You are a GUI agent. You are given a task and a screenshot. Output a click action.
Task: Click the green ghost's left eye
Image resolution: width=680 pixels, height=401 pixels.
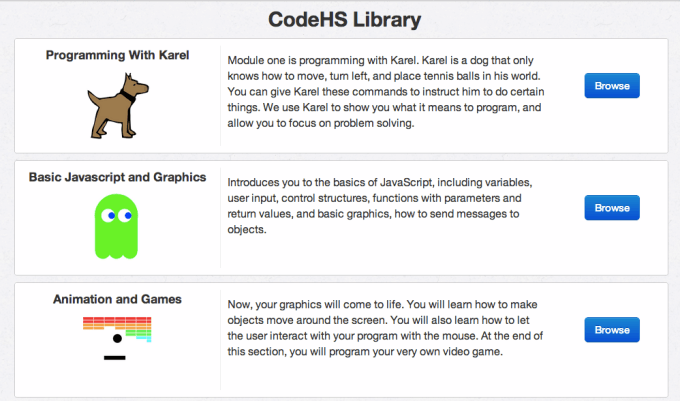(x=109, y=213)
